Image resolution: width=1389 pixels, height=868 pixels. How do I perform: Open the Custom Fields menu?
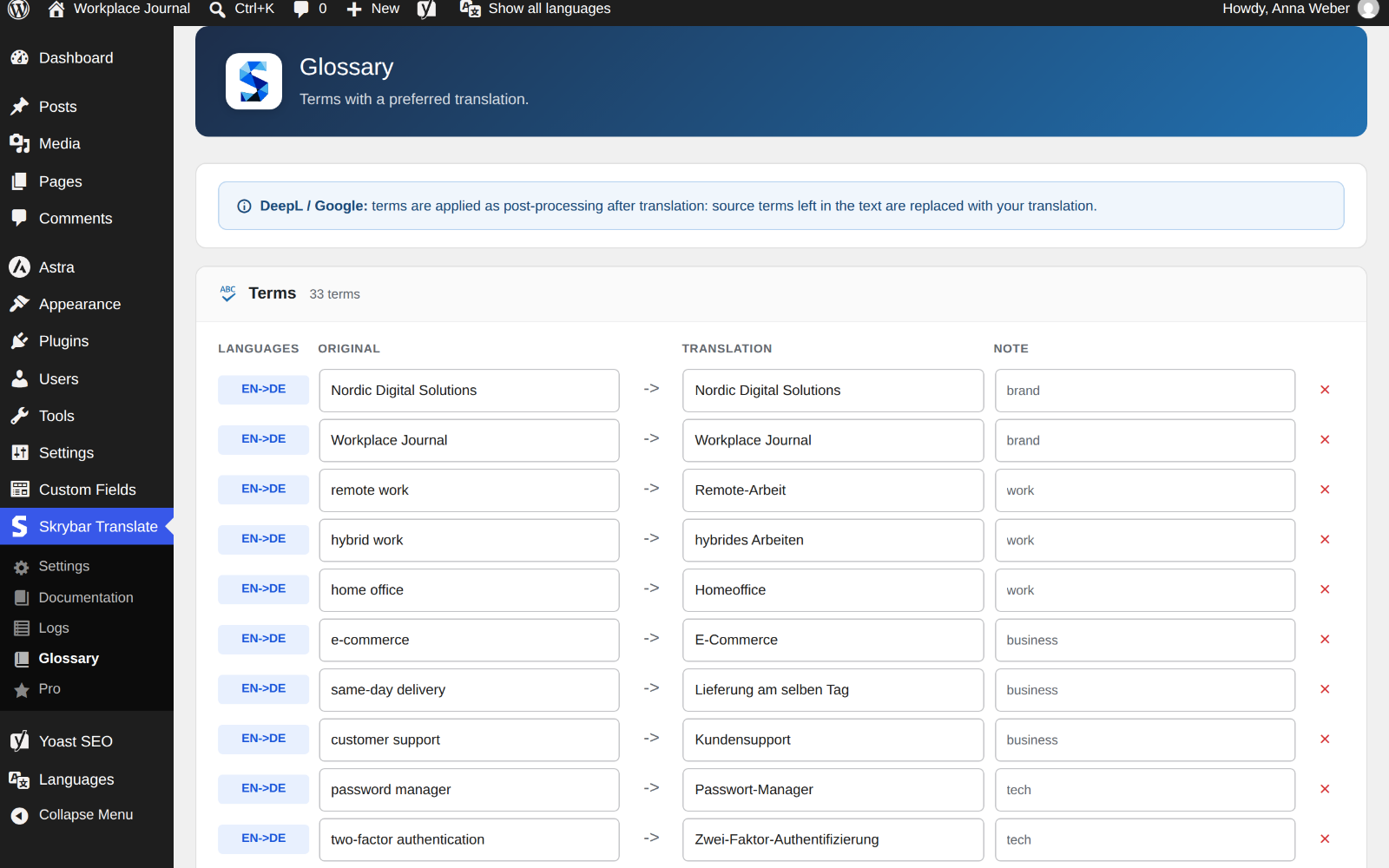(87, 490)
